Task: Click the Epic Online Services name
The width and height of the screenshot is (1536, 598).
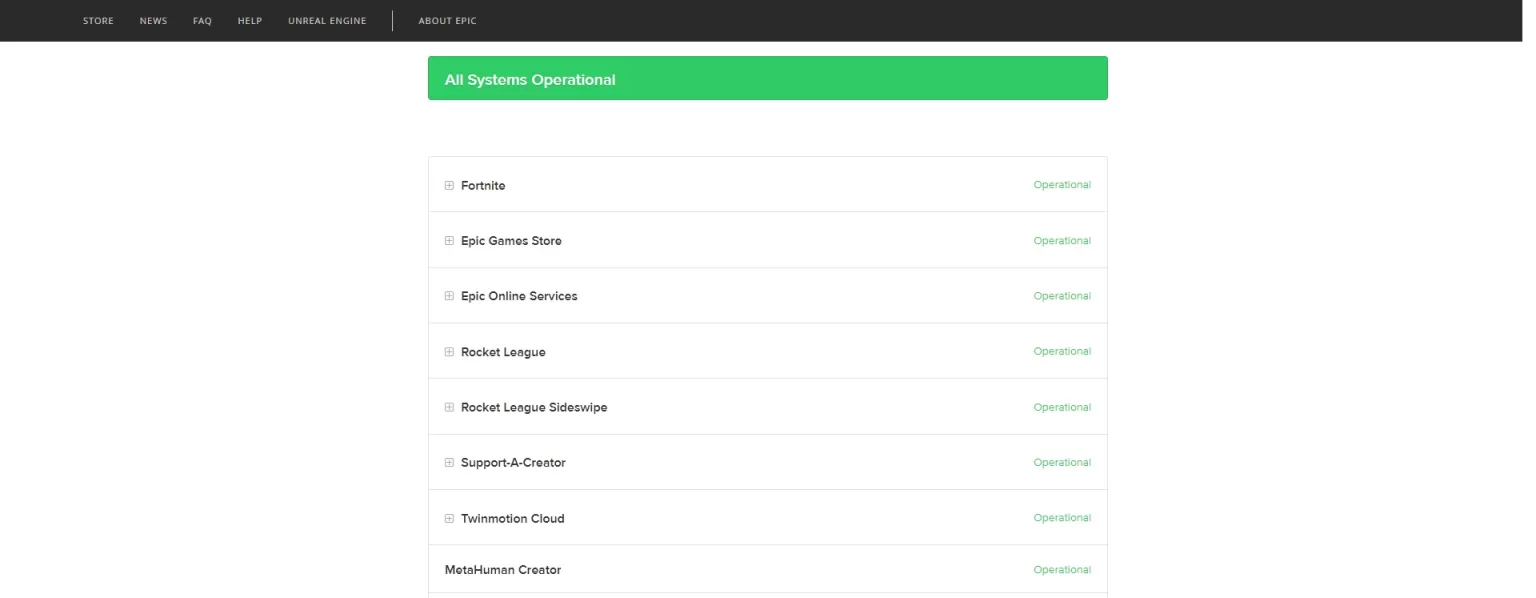Action: [519, 296]
